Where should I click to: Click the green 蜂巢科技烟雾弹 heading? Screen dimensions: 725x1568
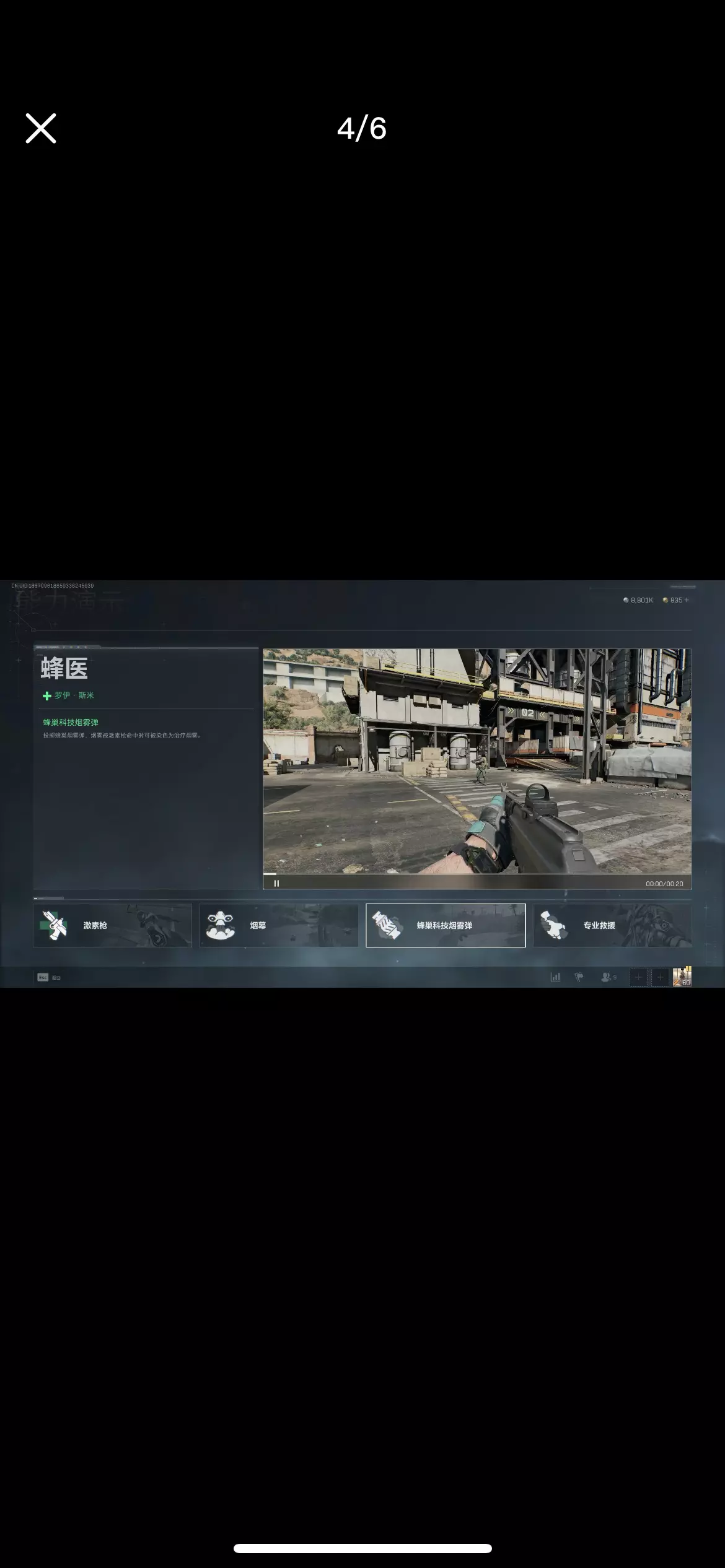pyautogui.click(x=71, y=722)
